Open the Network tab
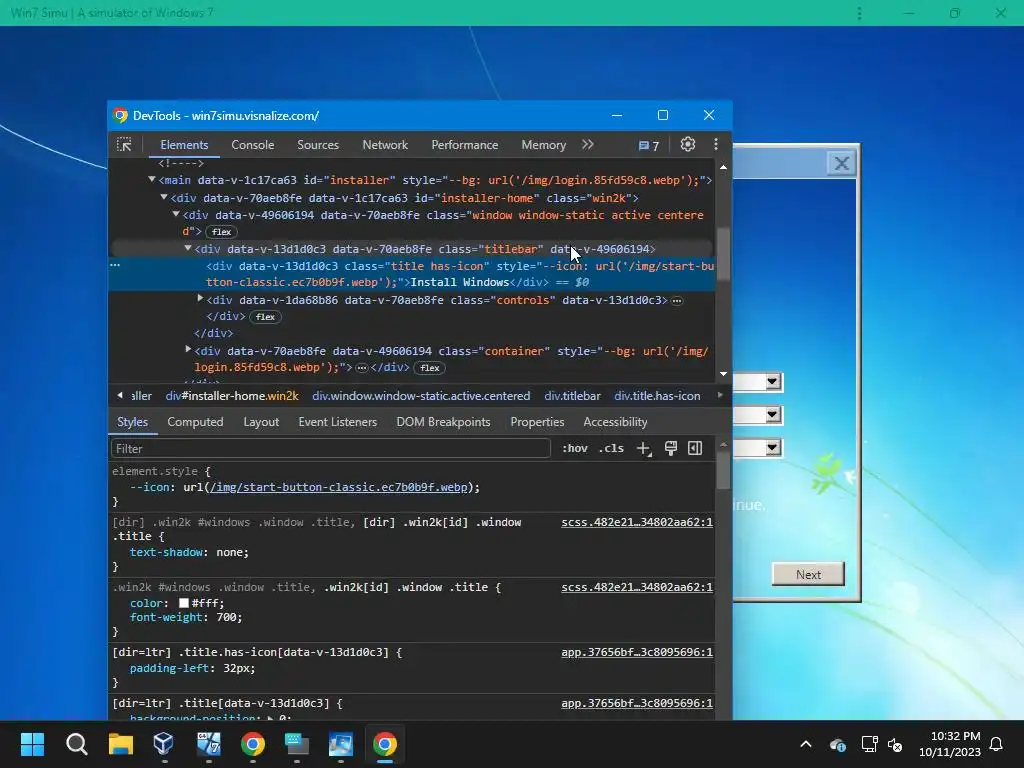 [385, 145]
